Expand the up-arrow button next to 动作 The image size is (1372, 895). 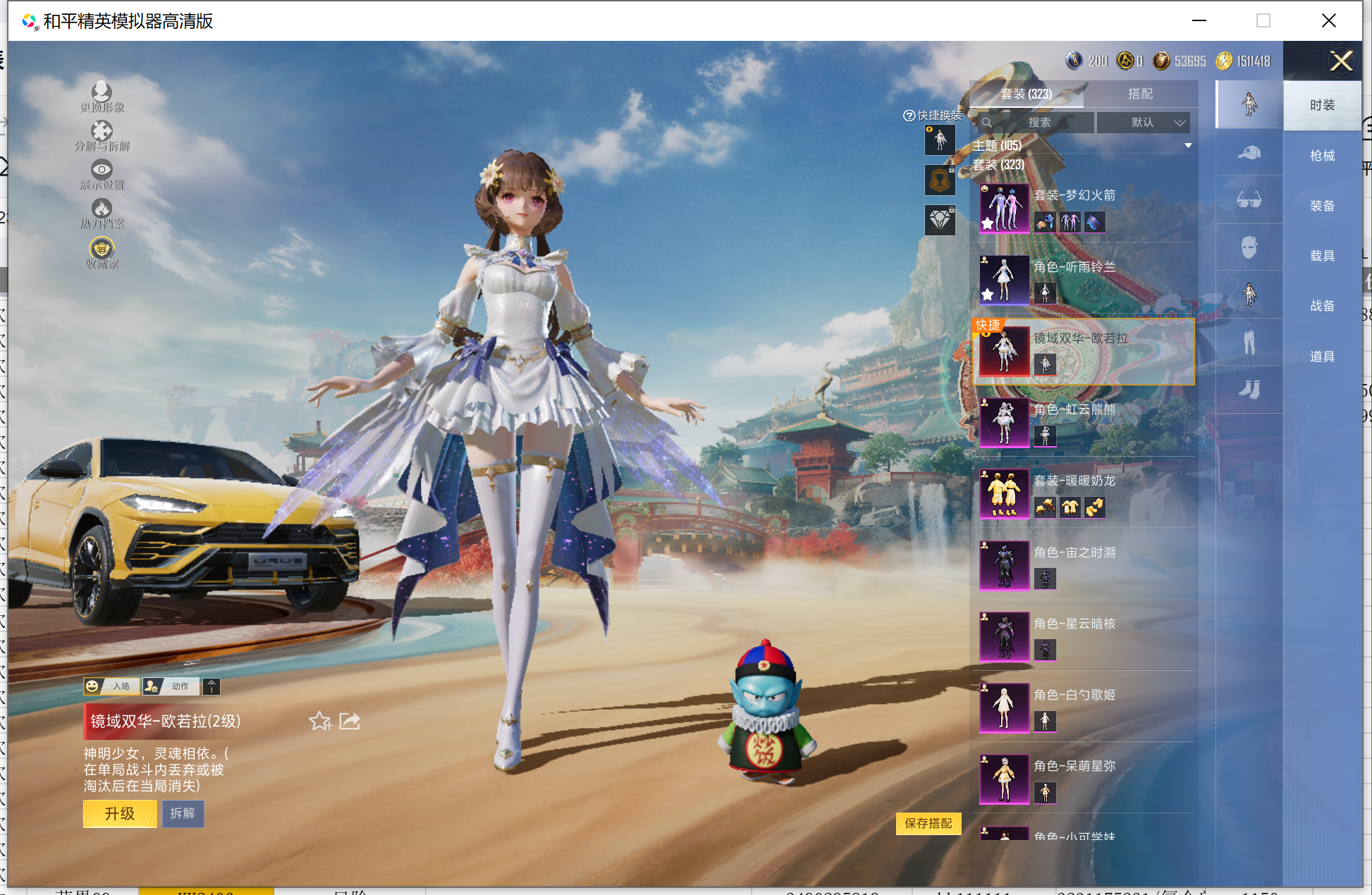tap(212, 686)
